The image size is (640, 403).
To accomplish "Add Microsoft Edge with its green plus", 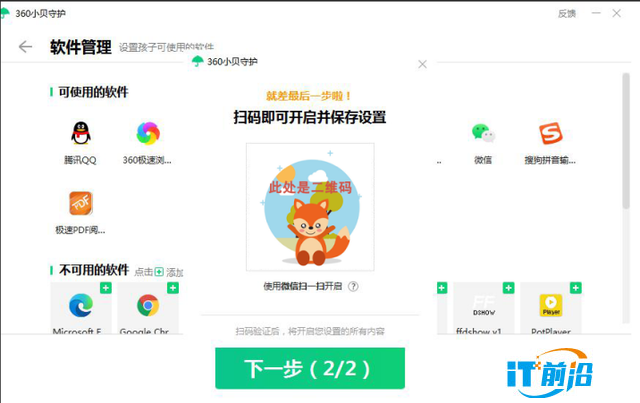I will [x=106, y=288].
